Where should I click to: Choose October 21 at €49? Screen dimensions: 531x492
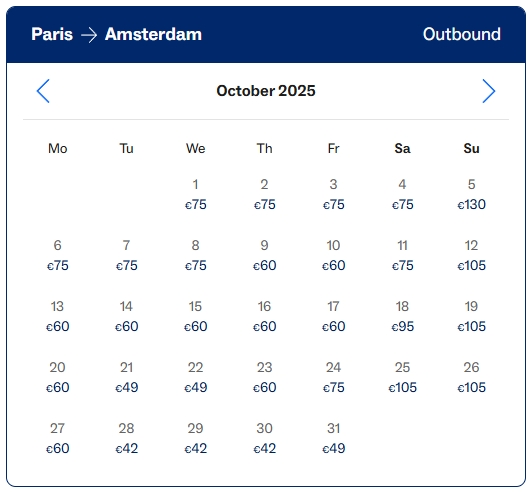(126, 377)
